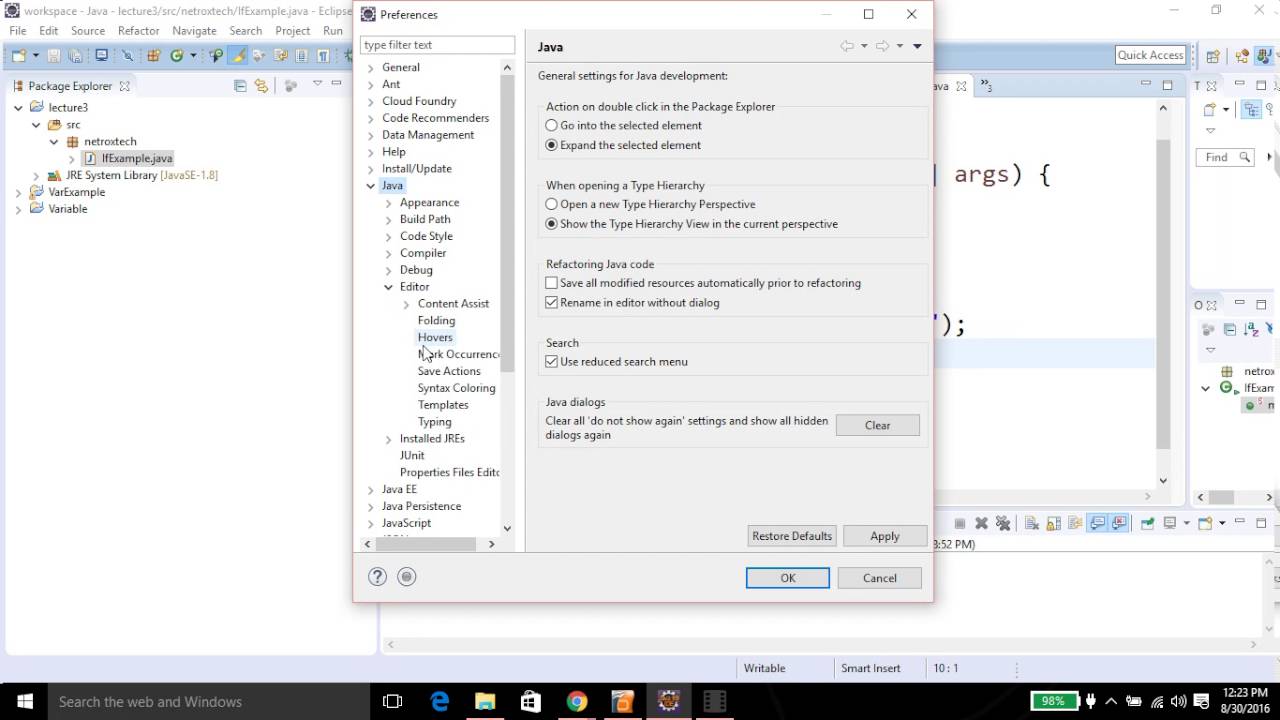Expand the General preferences node
This screenshot has width=1280, height=720.
point(371,68)
